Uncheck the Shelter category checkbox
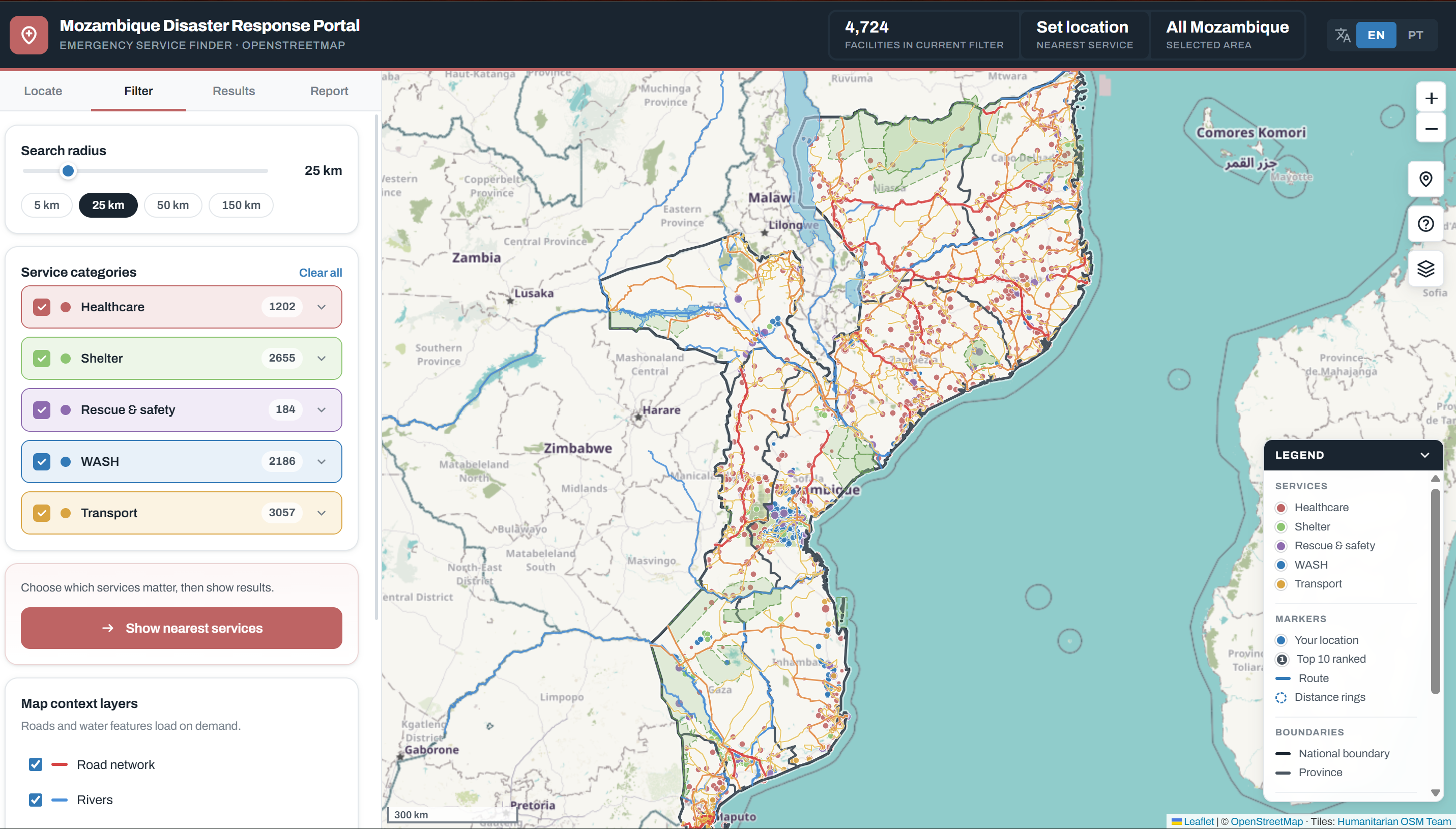Viewport: 1456px width, 829px height. tap(42, 359)
